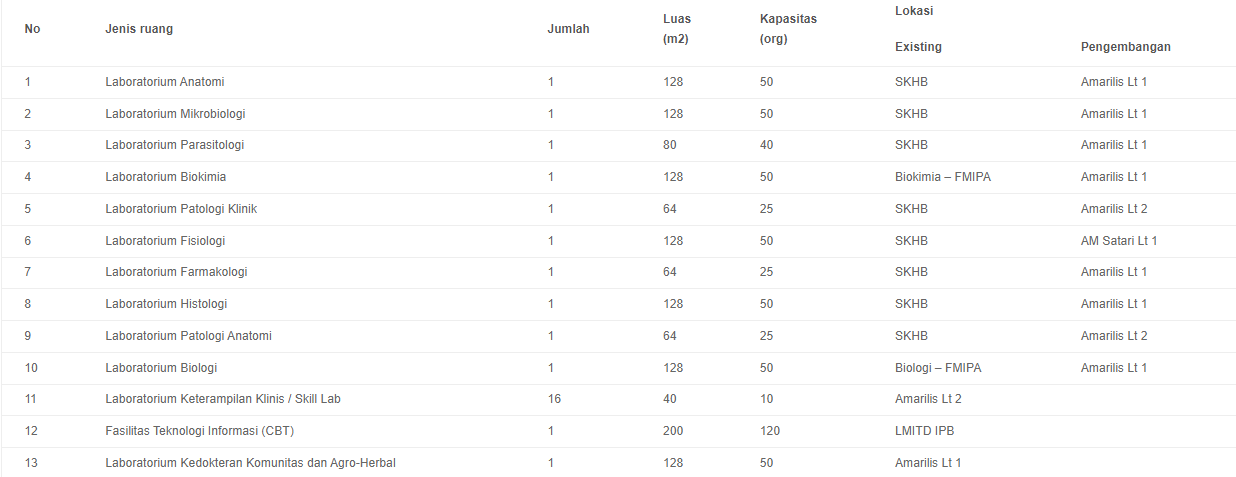Click the Jenis ruang column header
This screenshot has height=477, width=1236.
(x=139, y=29)
